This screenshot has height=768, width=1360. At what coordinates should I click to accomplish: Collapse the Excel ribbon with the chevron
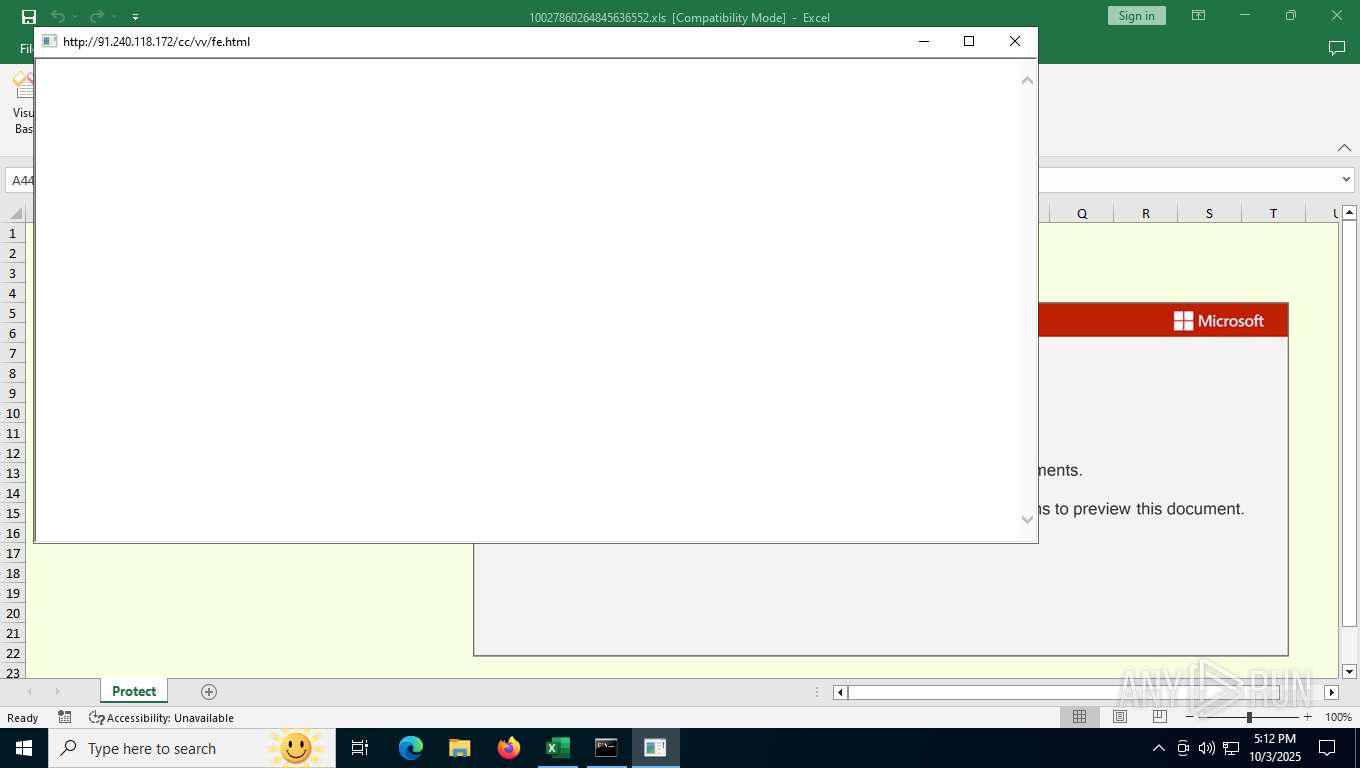(x=1344, y=148)
